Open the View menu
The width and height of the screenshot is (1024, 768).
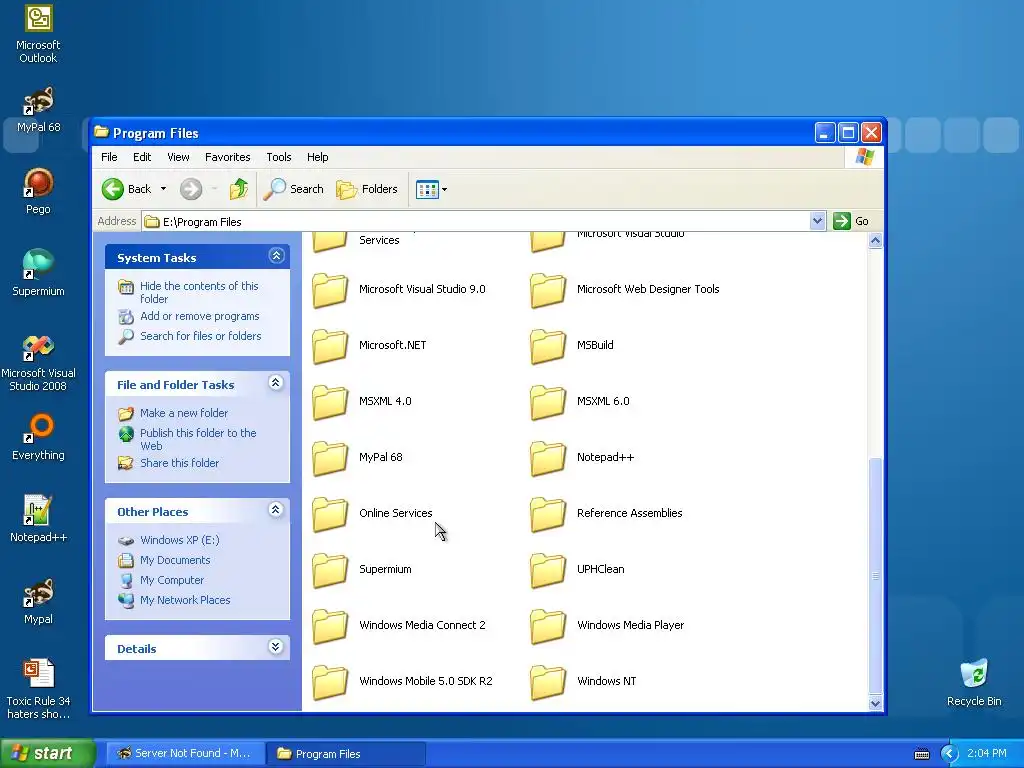point(178,157)
